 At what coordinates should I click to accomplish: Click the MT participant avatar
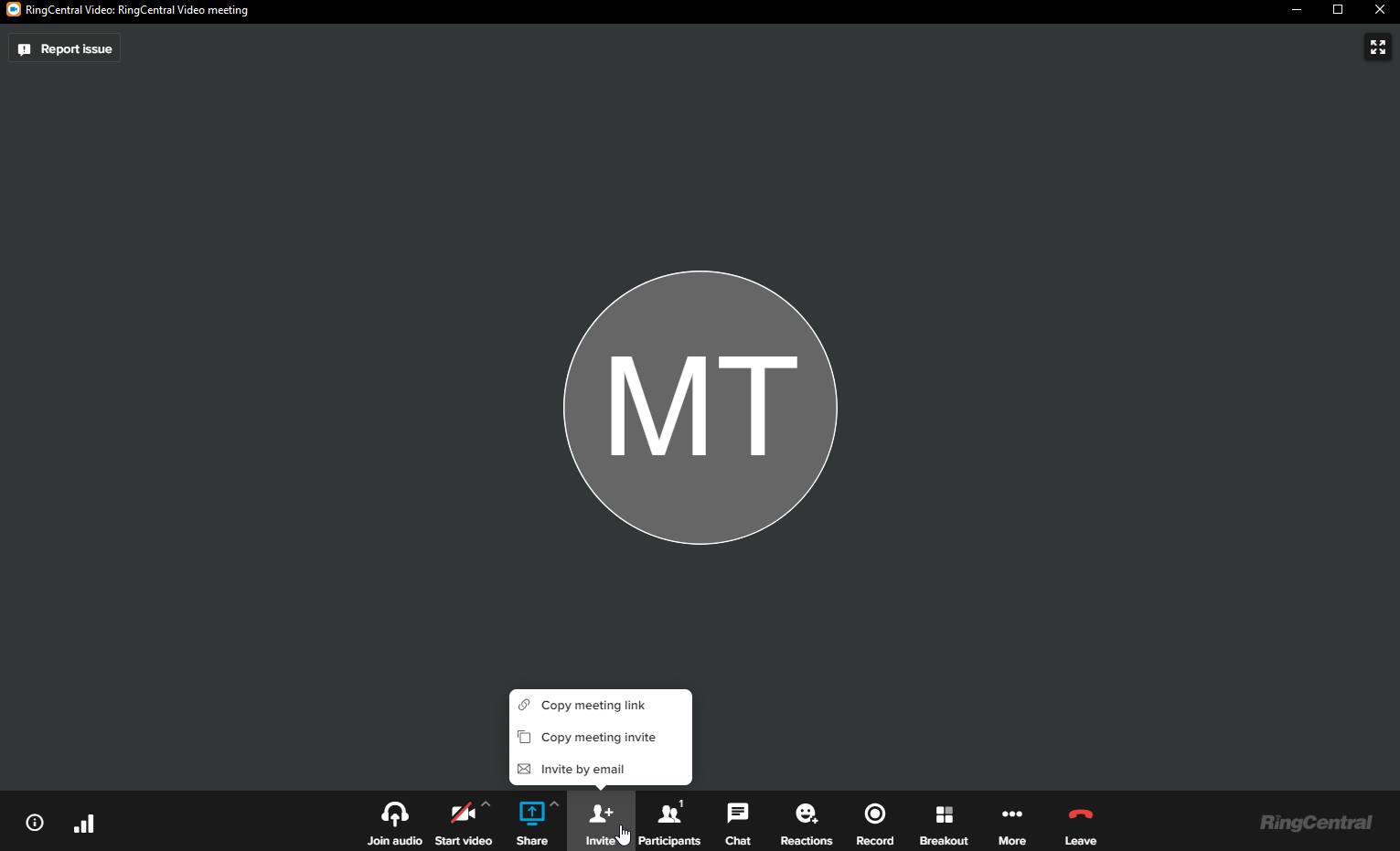[700, 408]
